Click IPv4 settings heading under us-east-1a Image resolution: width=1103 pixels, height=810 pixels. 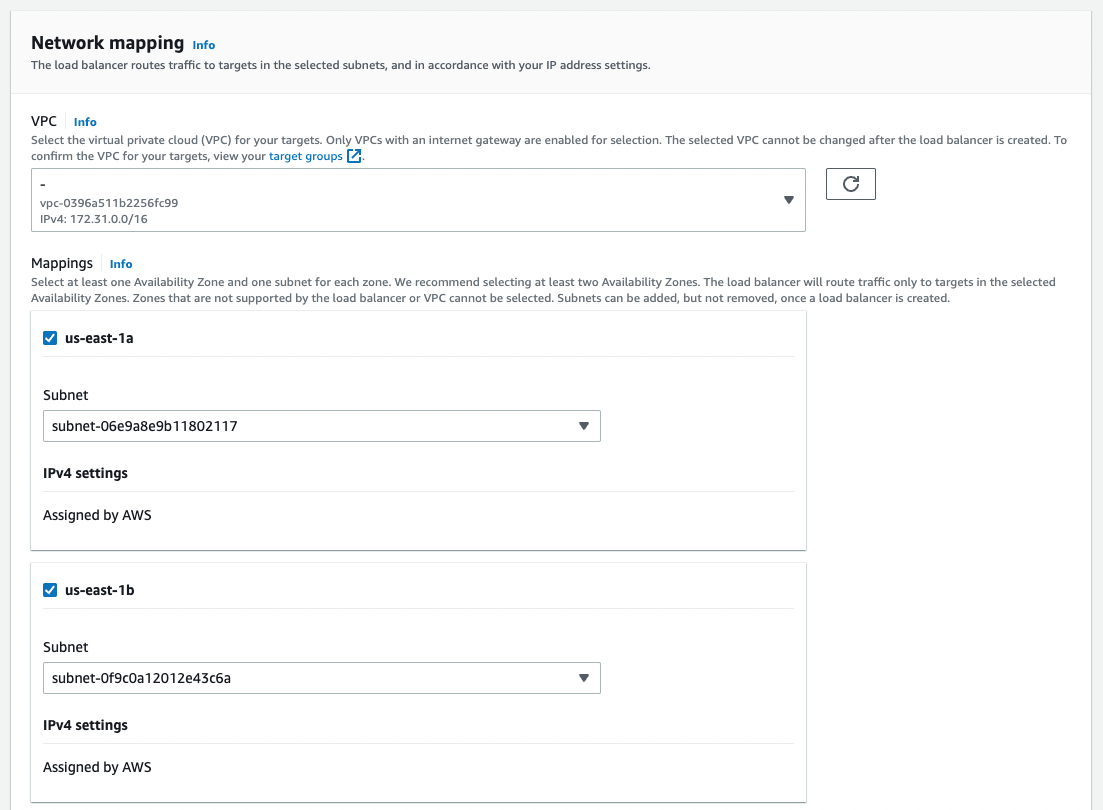pos(85,473)
